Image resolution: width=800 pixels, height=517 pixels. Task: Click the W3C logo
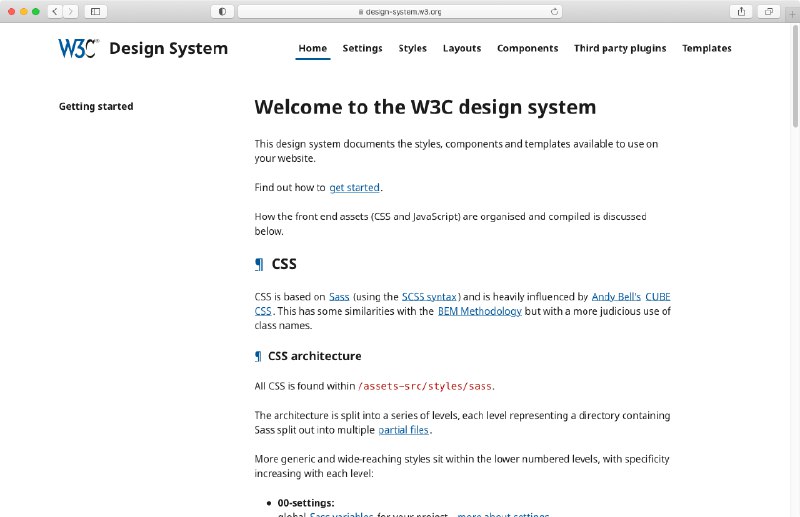78,48
